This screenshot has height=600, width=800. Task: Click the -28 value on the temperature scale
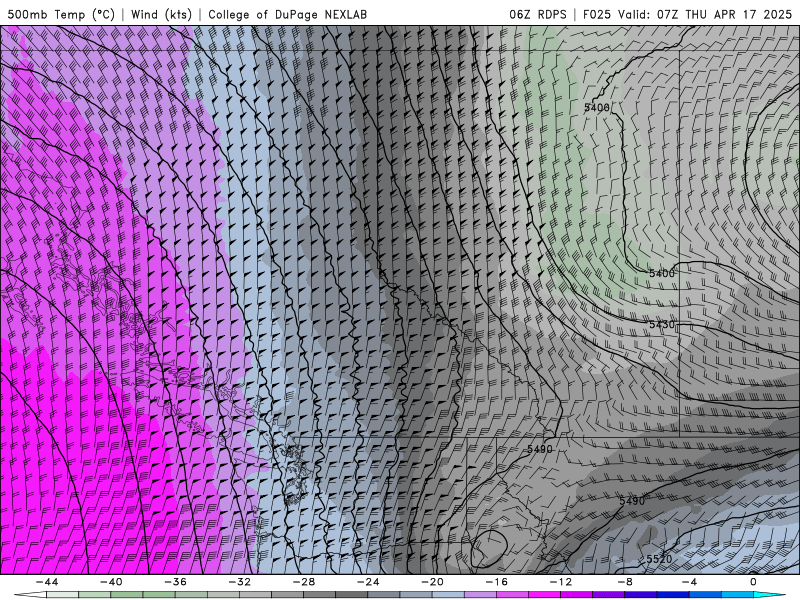[304, 582]
